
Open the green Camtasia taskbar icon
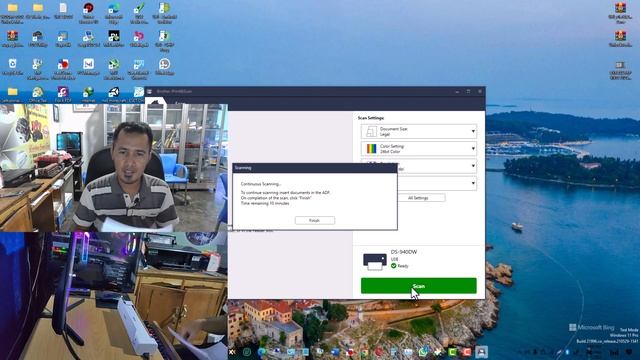tap(452, 352)
